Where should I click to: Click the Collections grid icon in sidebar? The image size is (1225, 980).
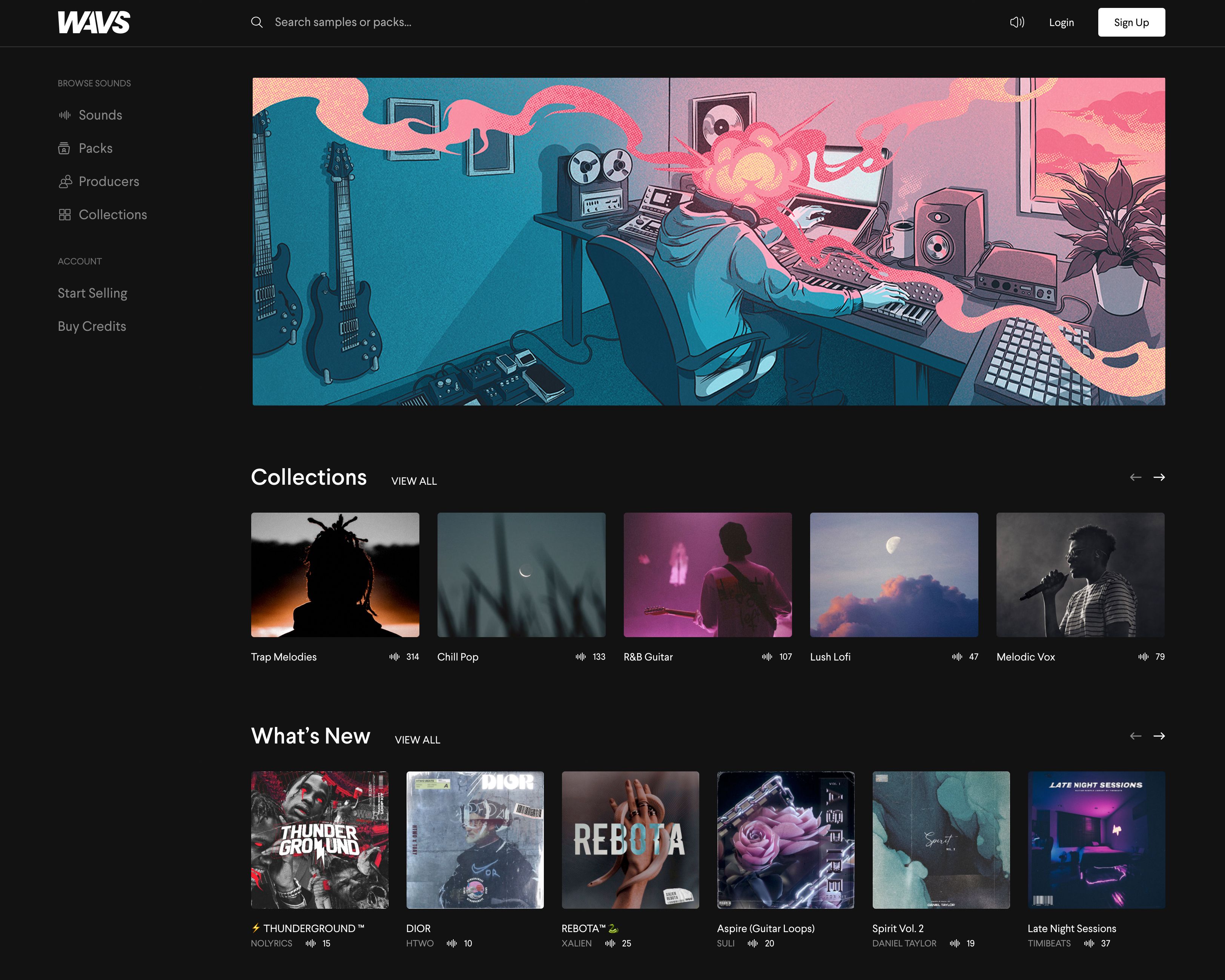pos(65,215)
